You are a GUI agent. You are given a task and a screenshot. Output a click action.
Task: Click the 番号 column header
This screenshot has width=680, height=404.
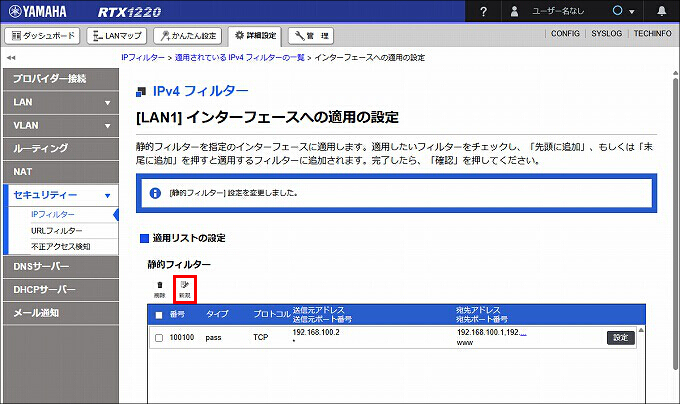177,314
